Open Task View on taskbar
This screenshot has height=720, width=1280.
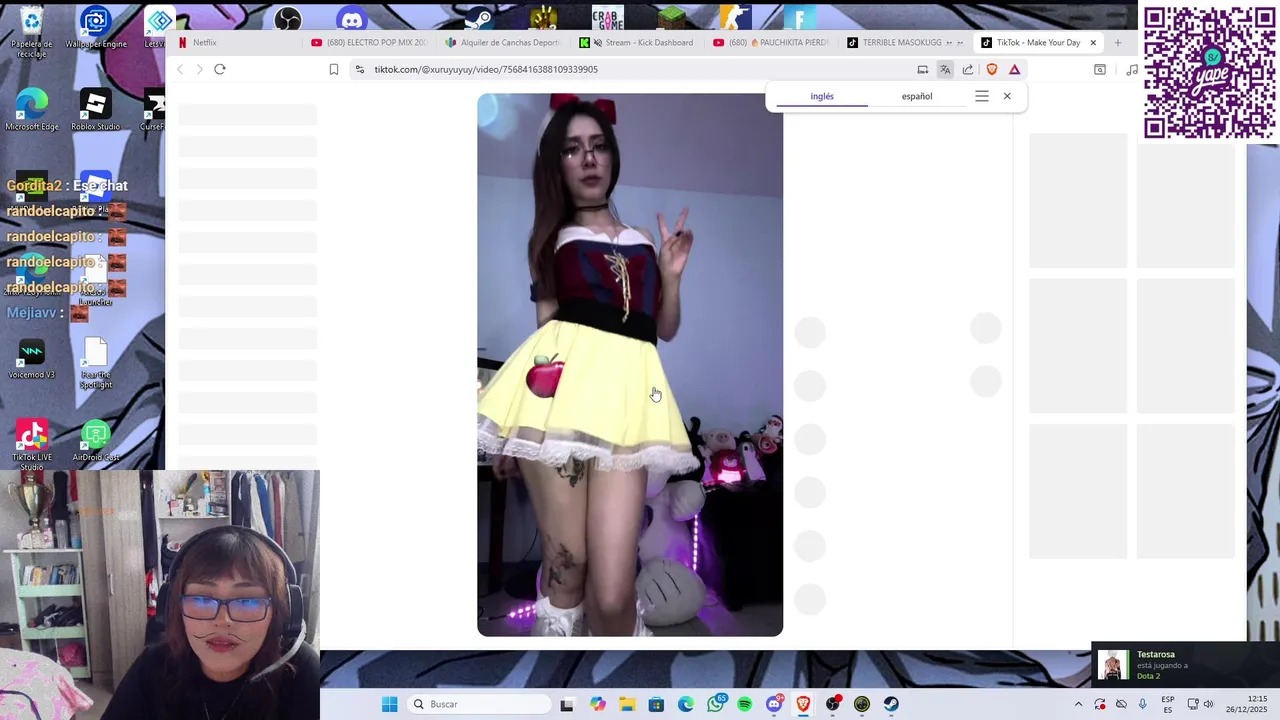coord(567,704)
